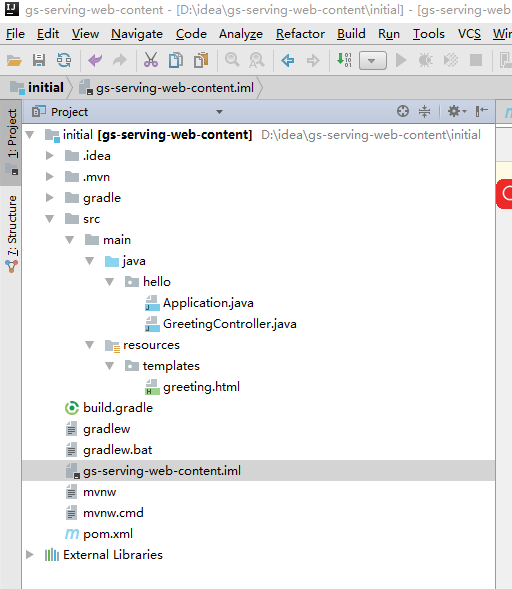Expand the gradle folder
This screenshot has width=512, height=589.
50,198
